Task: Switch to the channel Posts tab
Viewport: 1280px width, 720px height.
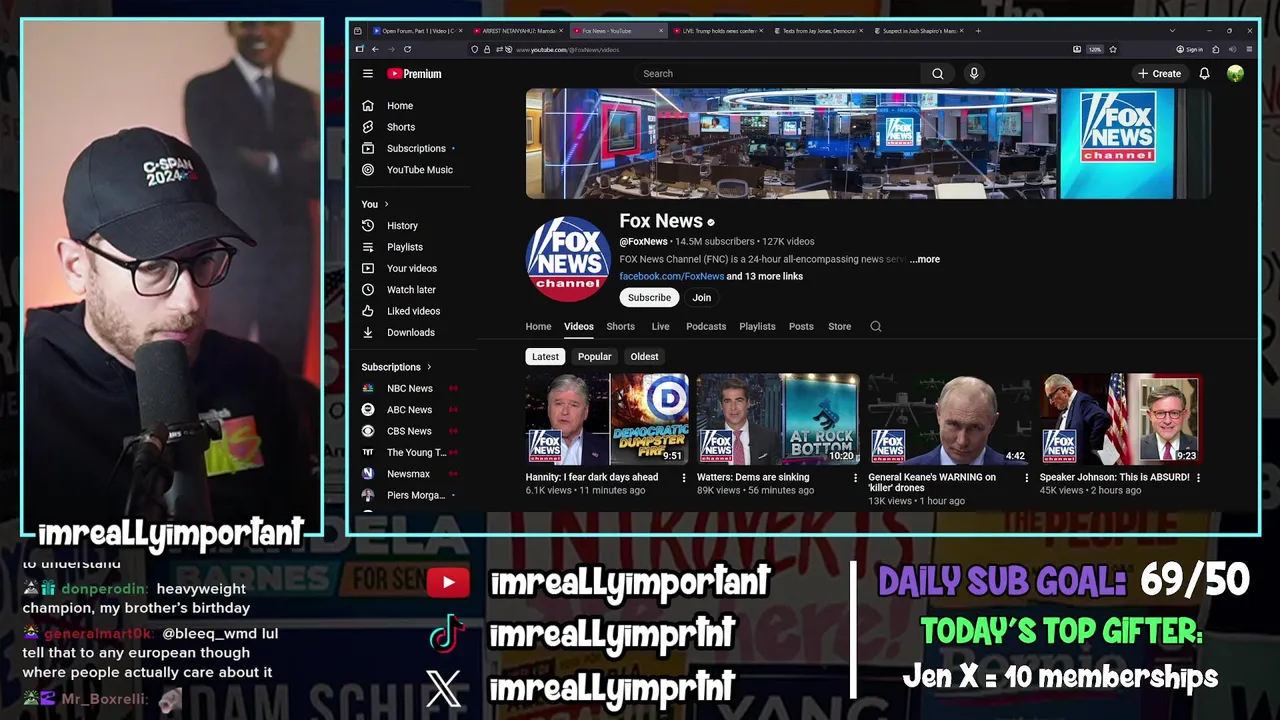Action: [x=801, y=326]
